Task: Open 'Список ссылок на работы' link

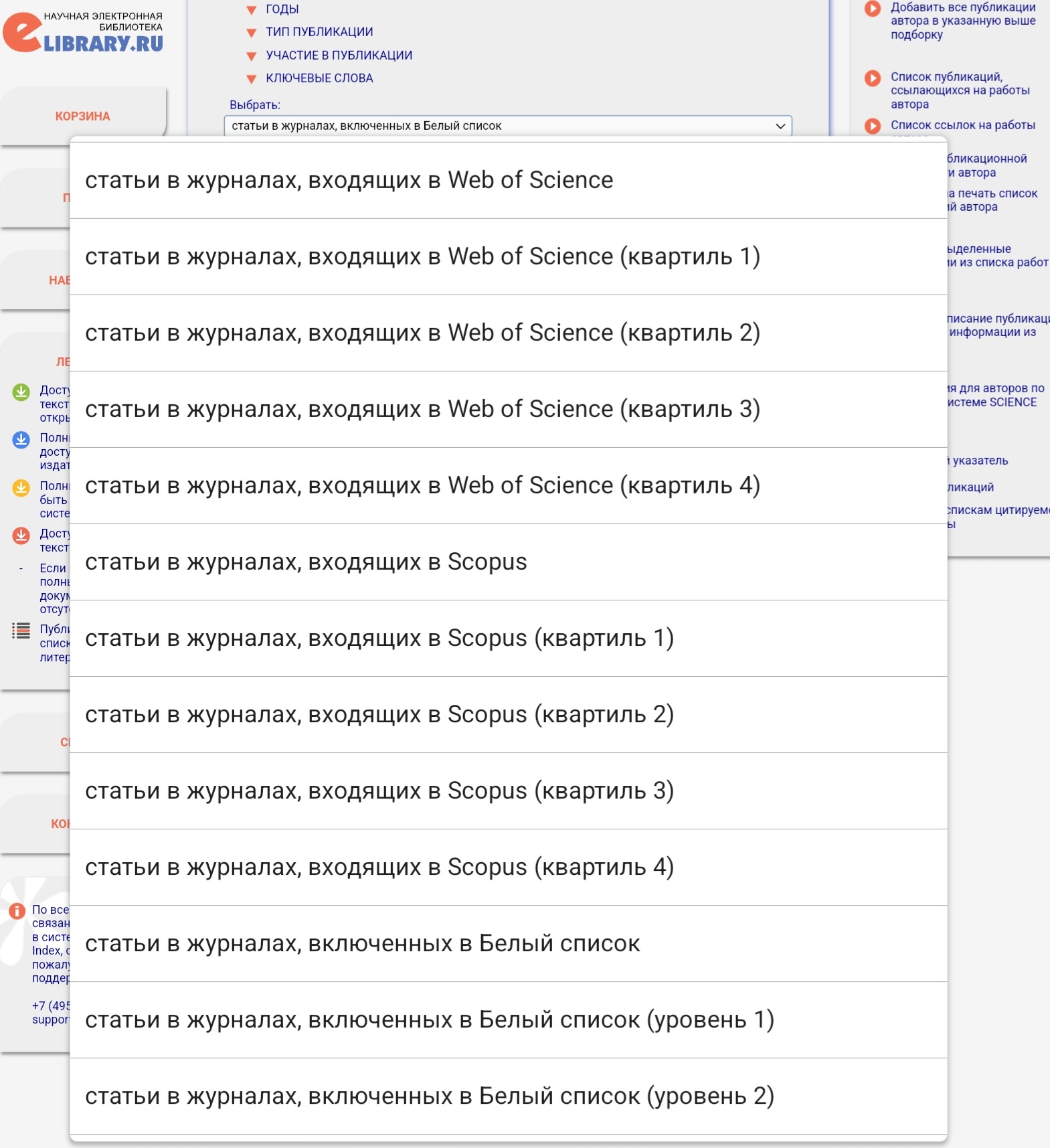Action: 963,125
